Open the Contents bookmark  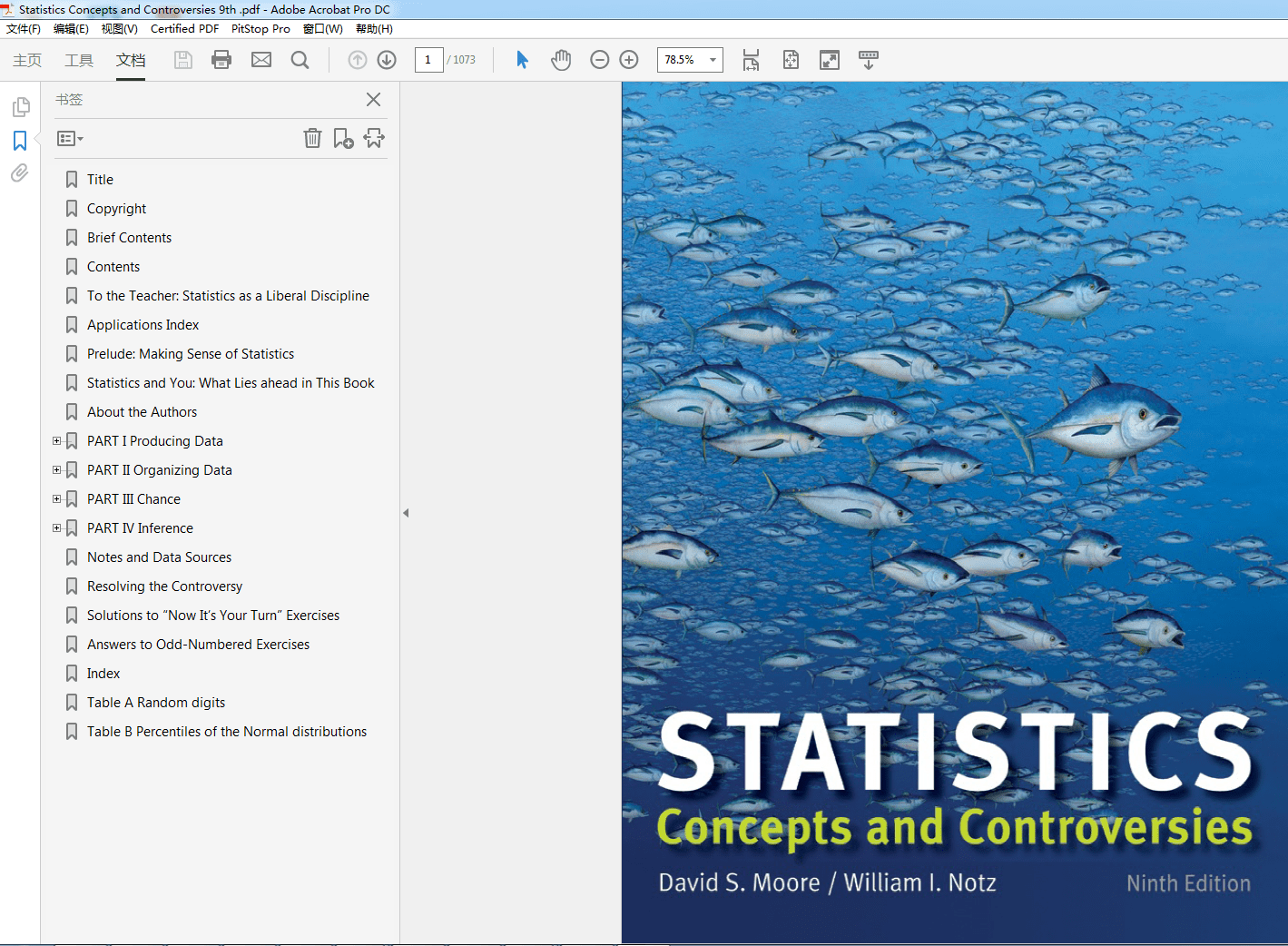113,266
